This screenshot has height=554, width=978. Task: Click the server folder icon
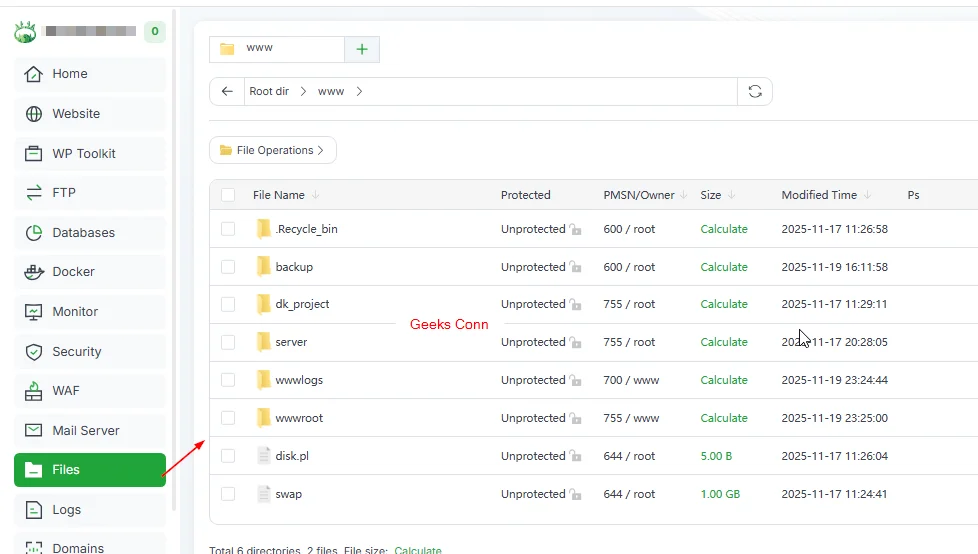click(x=264, y=342)
